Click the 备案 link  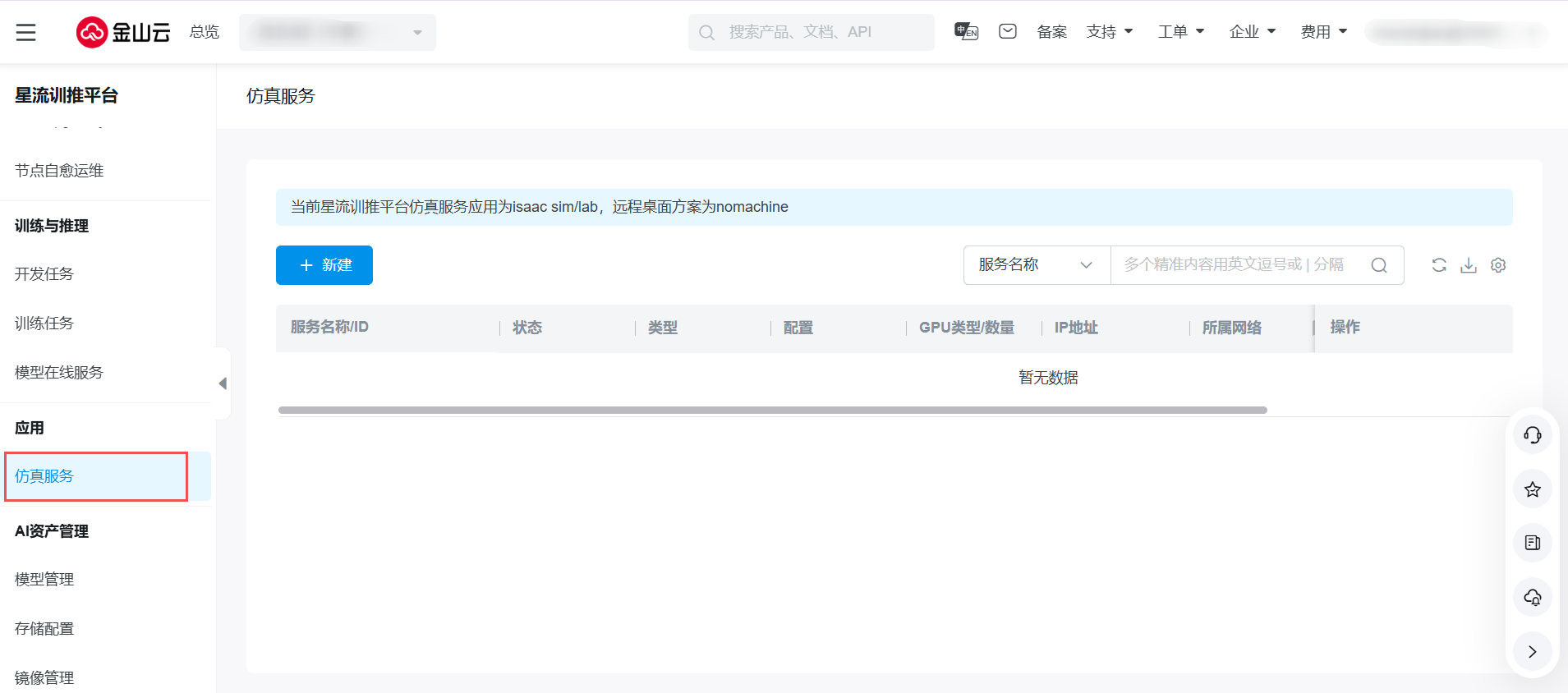[1051, 32]
